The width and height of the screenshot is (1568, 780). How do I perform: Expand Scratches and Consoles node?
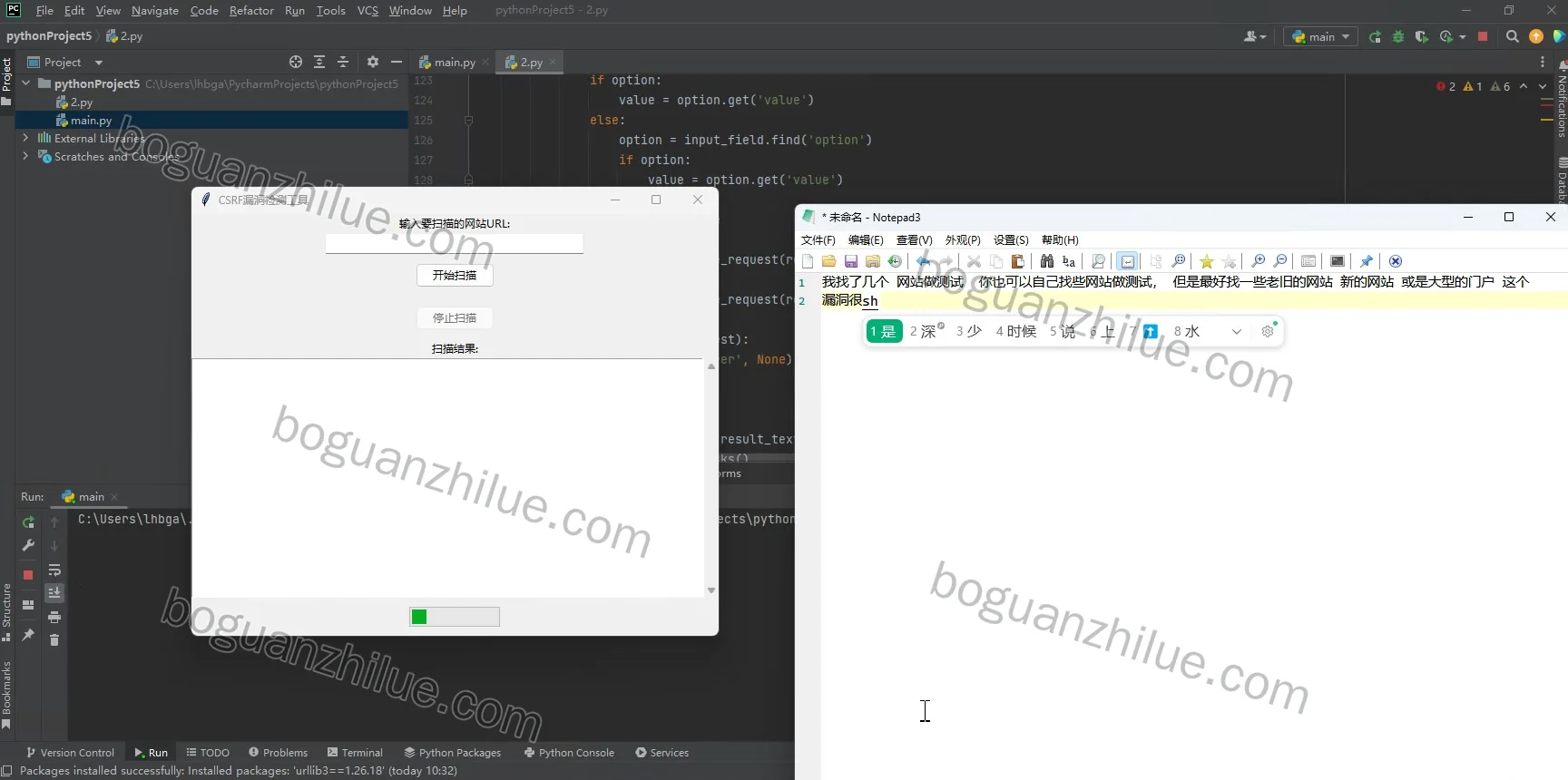25,156
